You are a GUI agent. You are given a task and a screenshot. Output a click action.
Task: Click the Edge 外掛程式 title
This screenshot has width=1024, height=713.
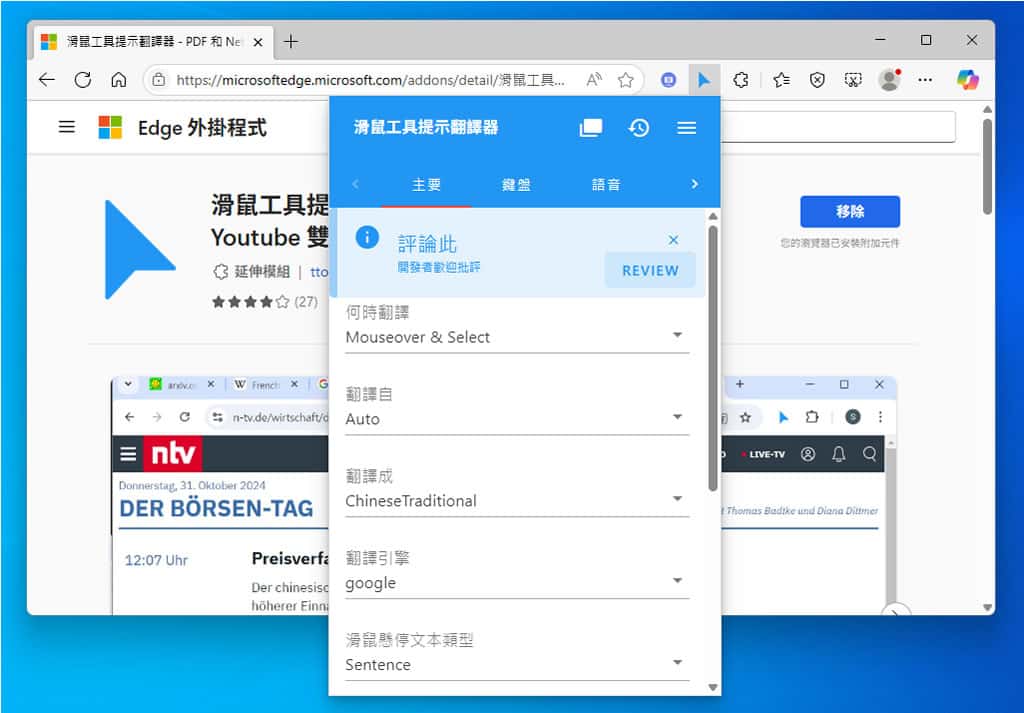tap(202, 127)
